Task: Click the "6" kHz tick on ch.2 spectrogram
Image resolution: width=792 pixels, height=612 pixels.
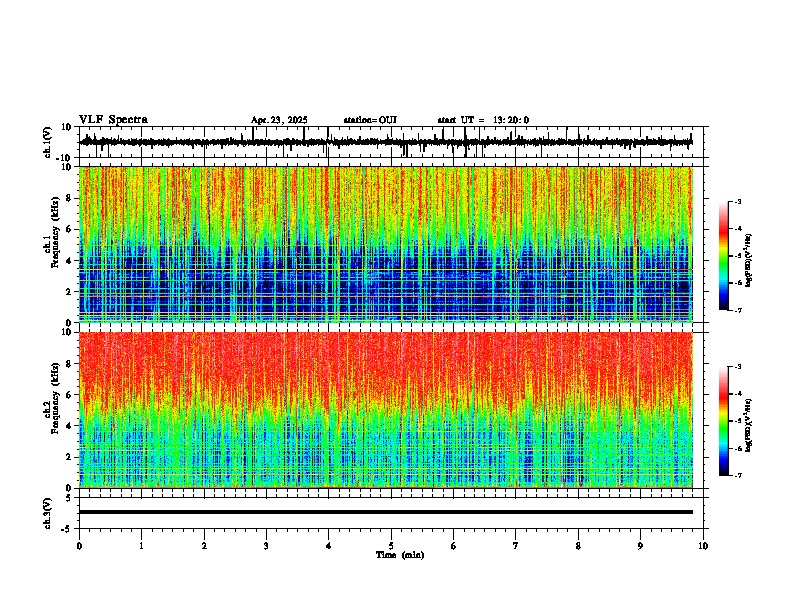Action: click(70, 395)
